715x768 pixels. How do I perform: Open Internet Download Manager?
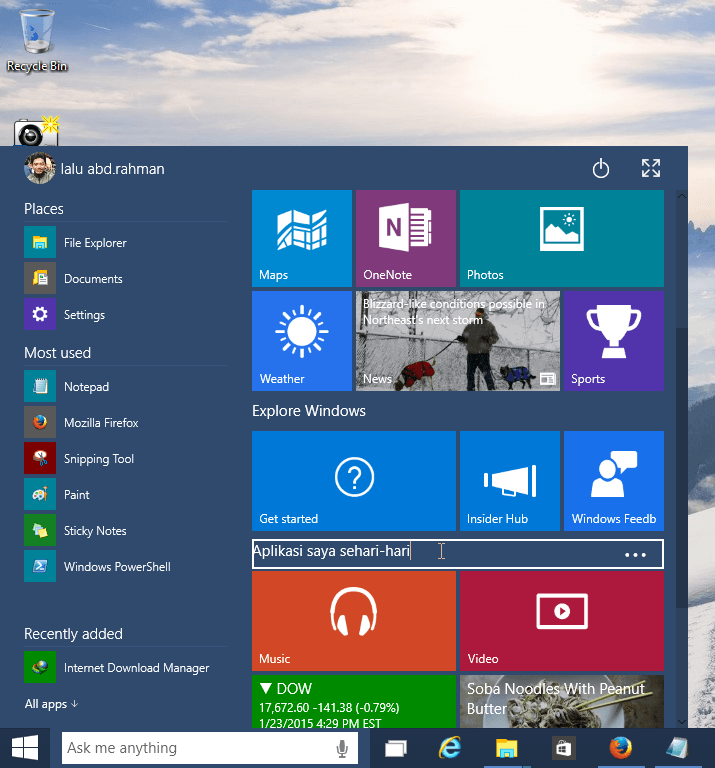tap(125, 667)
